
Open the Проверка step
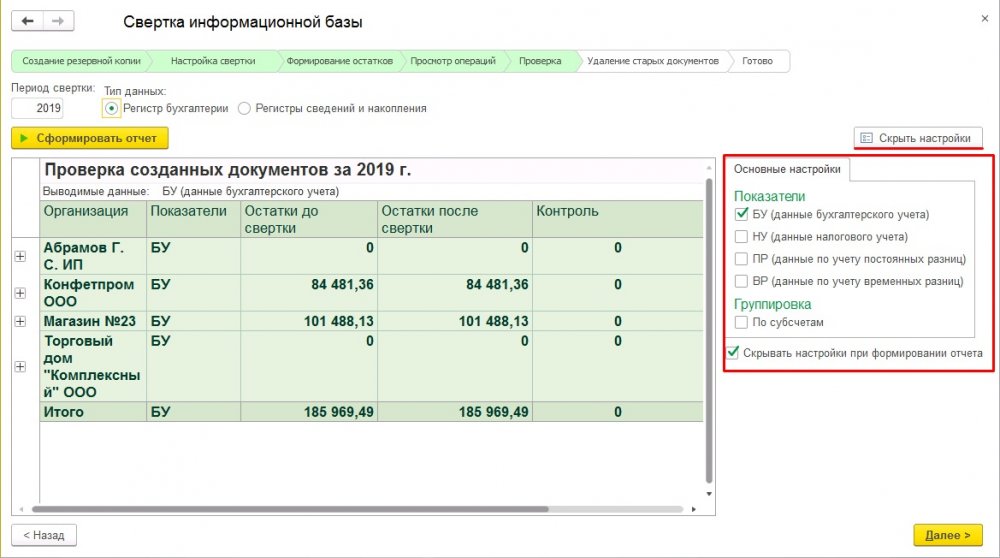click(x=540, y=61)
